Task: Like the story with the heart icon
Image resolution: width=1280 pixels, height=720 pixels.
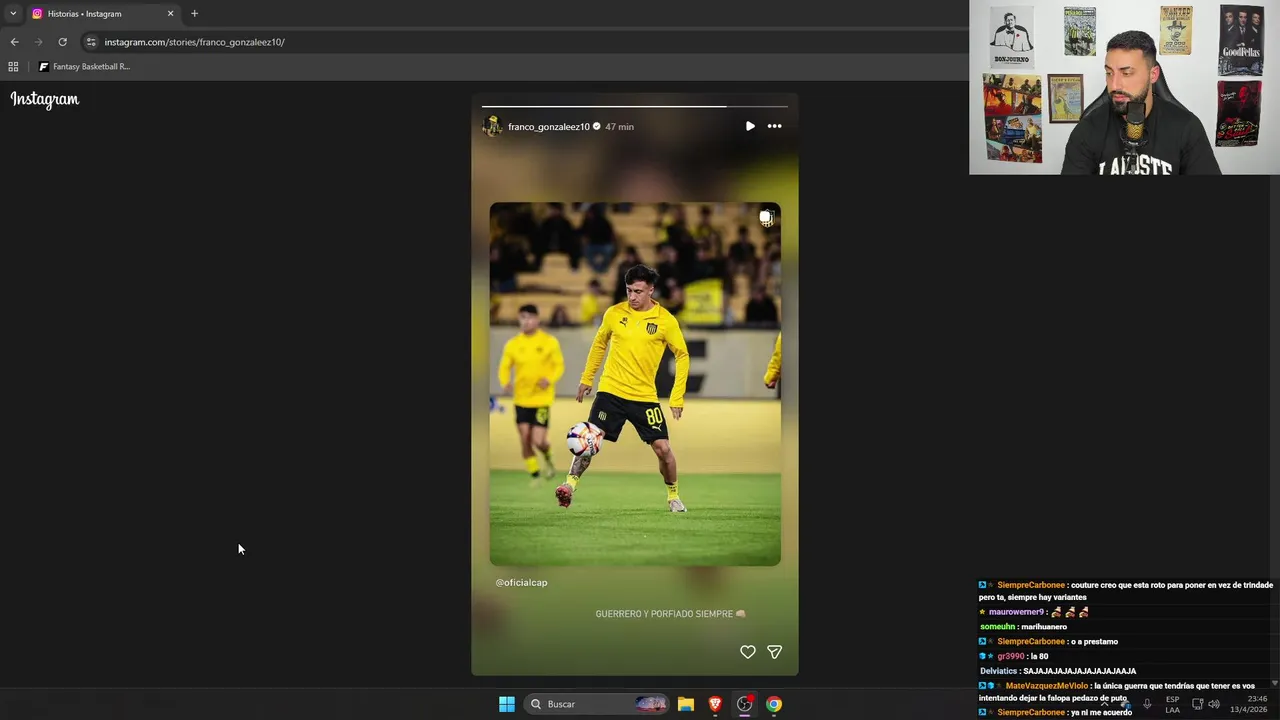Action: [x=747, y=652]
